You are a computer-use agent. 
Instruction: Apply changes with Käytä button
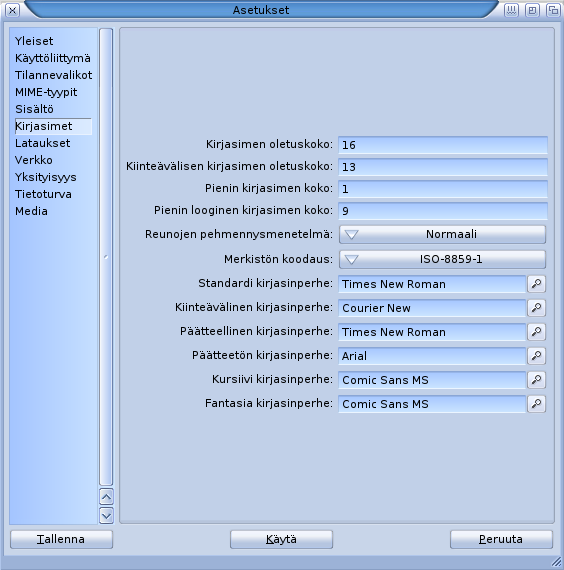tap(281, 539)
